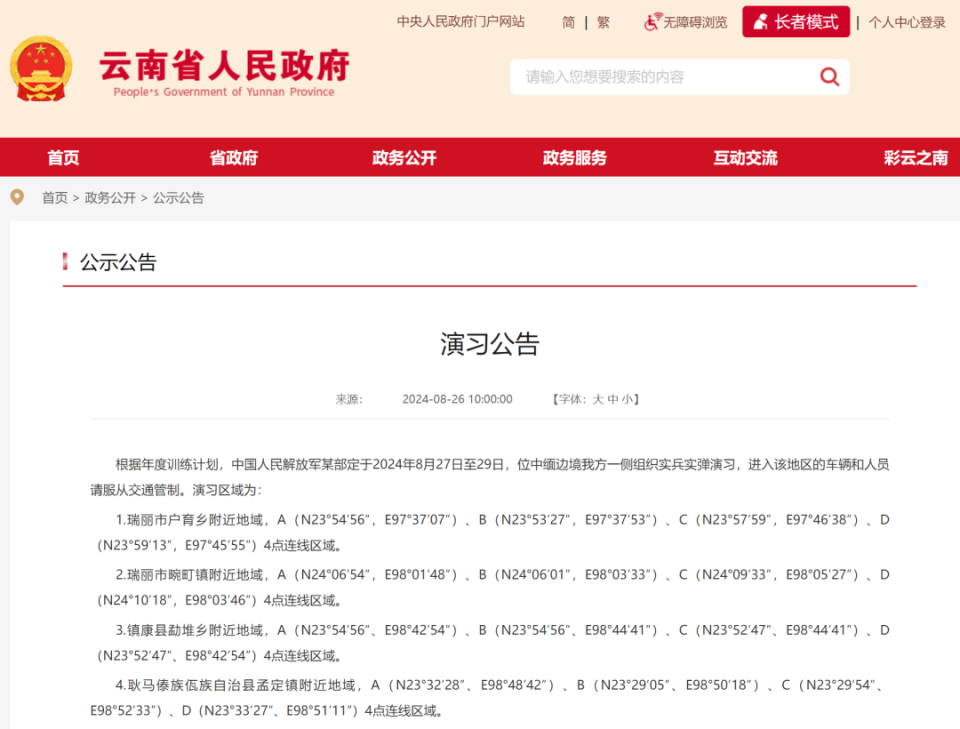The image size is (960, 729).
Task: Select 首页 in the top navigation bar
Action: (x=62, y=157)
